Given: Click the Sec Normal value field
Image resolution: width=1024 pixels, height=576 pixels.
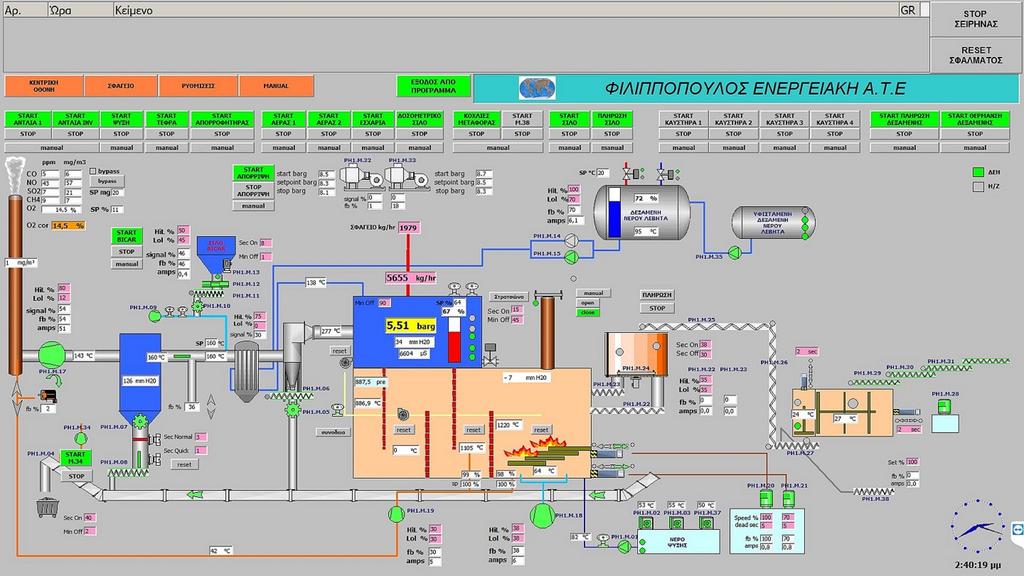Looking at the screenshot, I should point(200,437).
